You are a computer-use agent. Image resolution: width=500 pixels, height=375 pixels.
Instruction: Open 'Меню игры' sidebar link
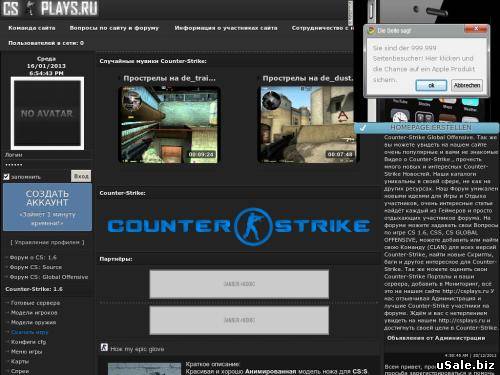tap(26, 351)
